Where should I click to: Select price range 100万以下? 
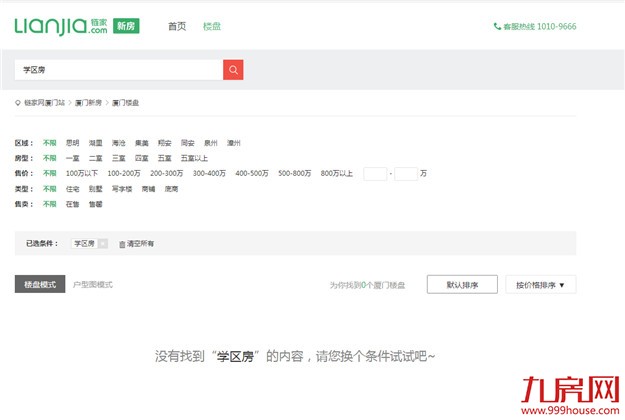point(82,173)
